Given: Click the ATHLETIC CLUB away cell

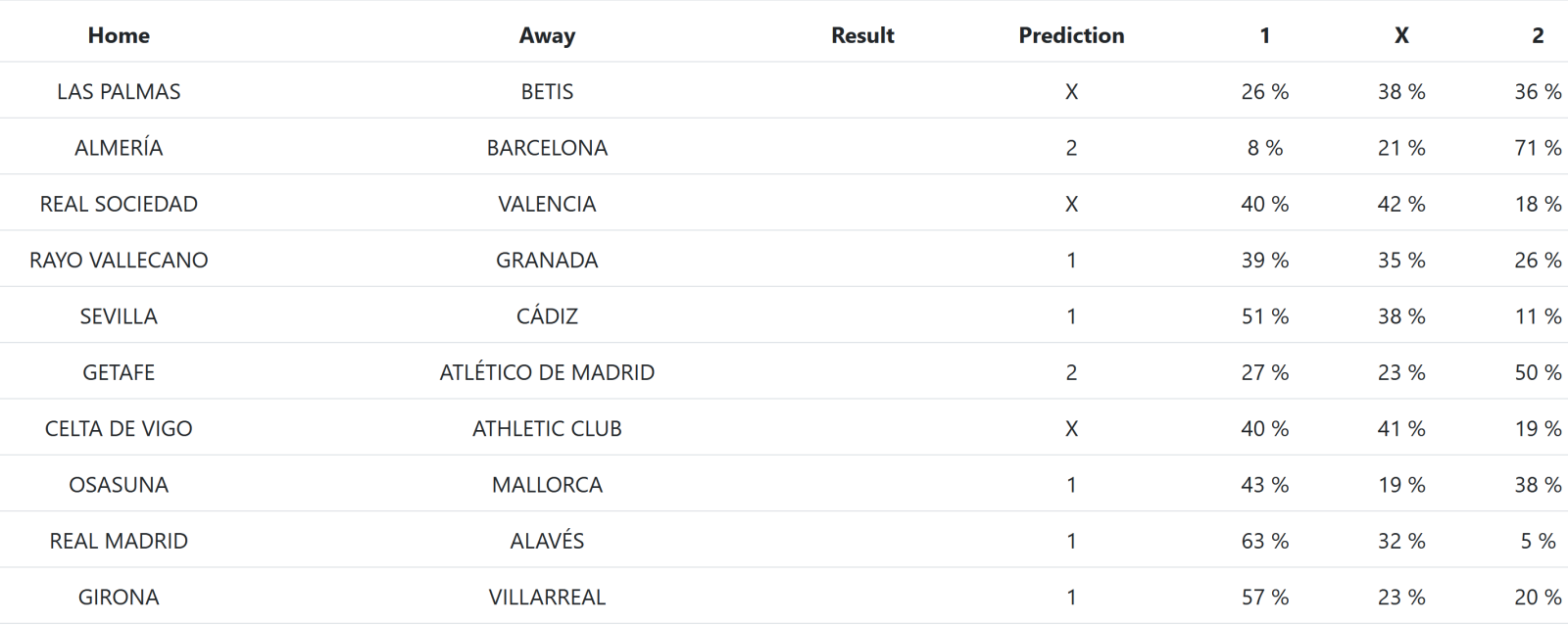Looking at the screenshot, I should pos(547,428).
